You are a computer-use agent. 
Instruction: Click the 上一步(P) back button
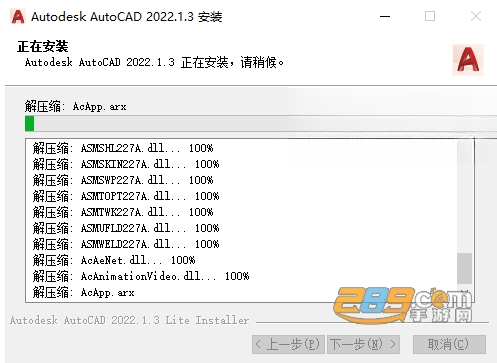288,344
